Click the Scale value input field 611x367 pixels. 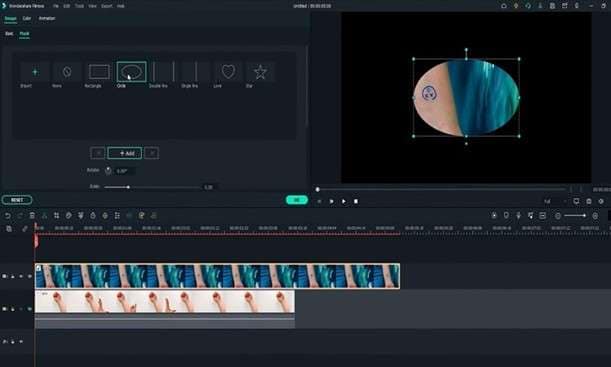(x=209, y=187)
